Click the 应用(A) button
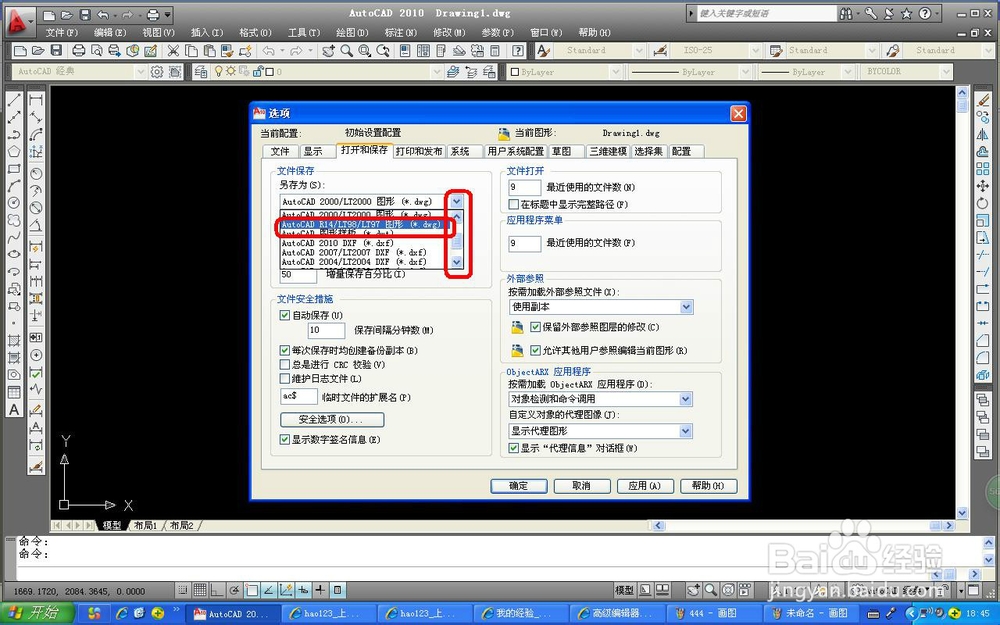1000x625 pixels. [645, 486]
